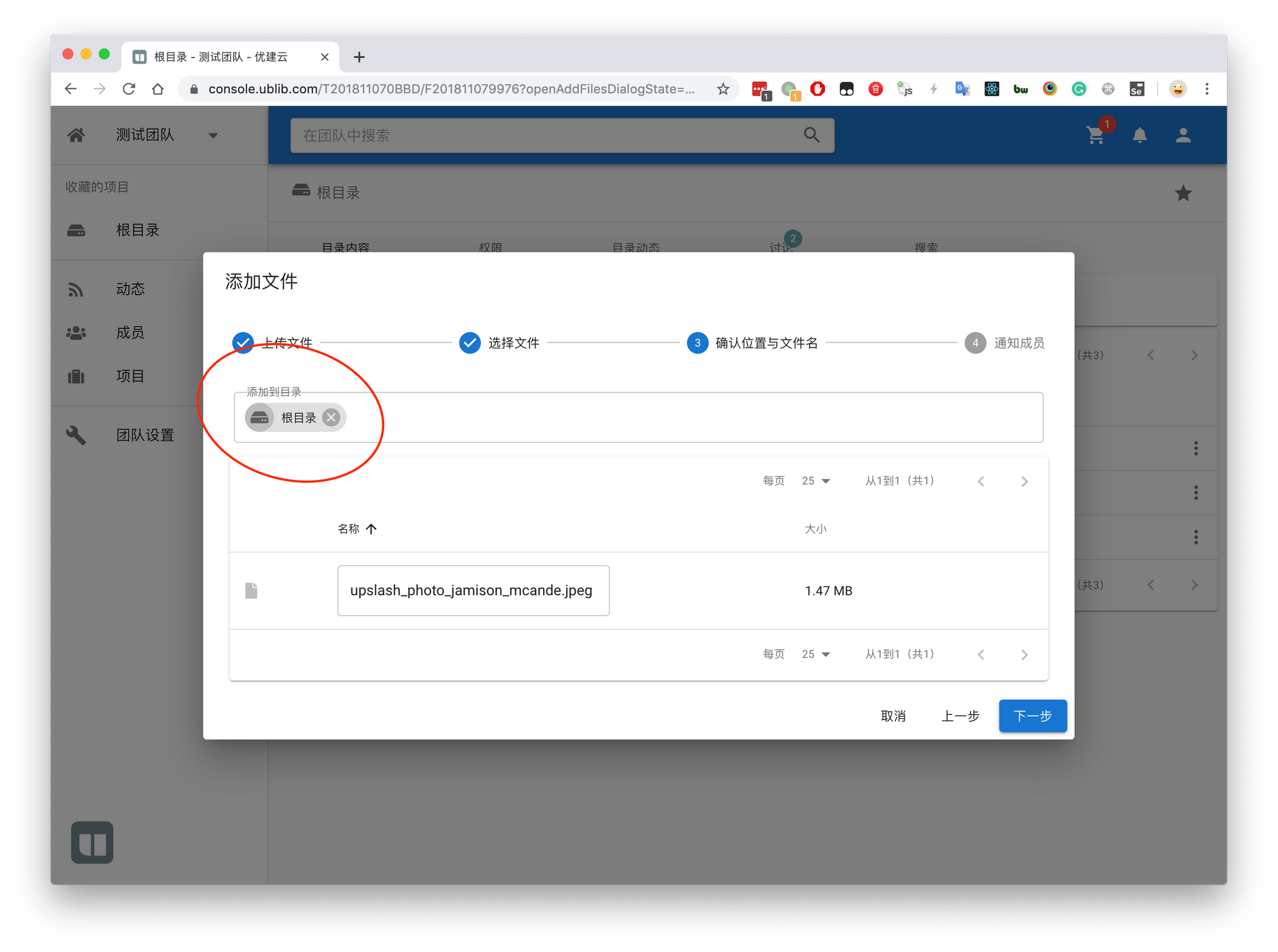This screenshot has height=952, width=1278.
Task: Expand the 测试团队 team dropdown
Action: point(213,135)
